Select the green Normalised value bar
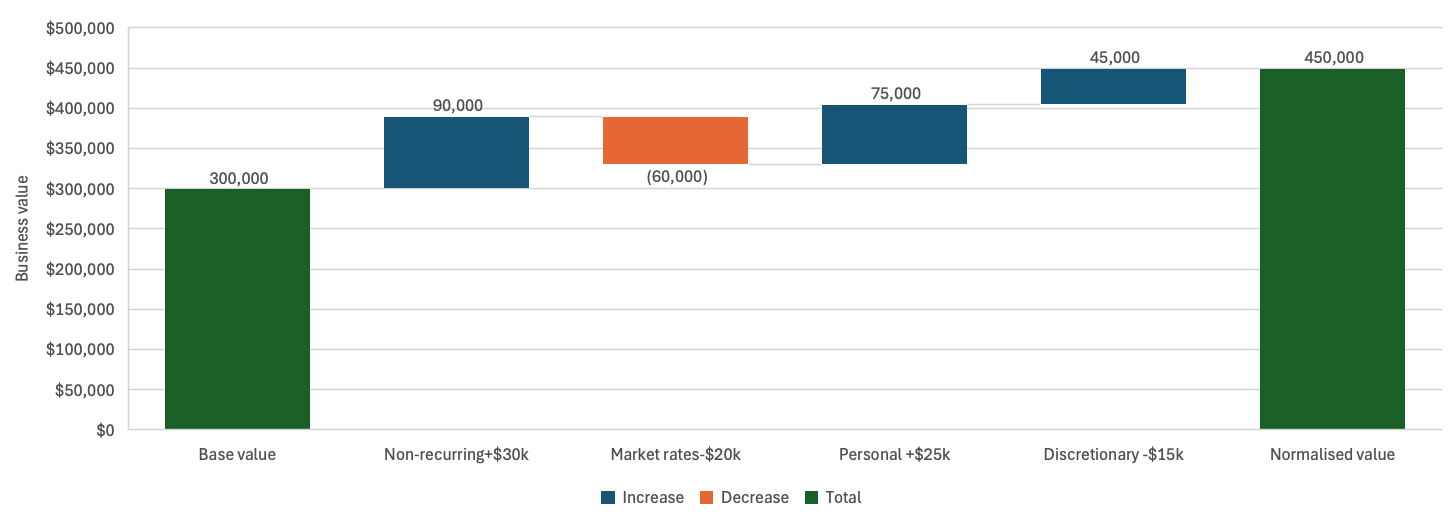1450x524 pixels. coord(1332,250)
